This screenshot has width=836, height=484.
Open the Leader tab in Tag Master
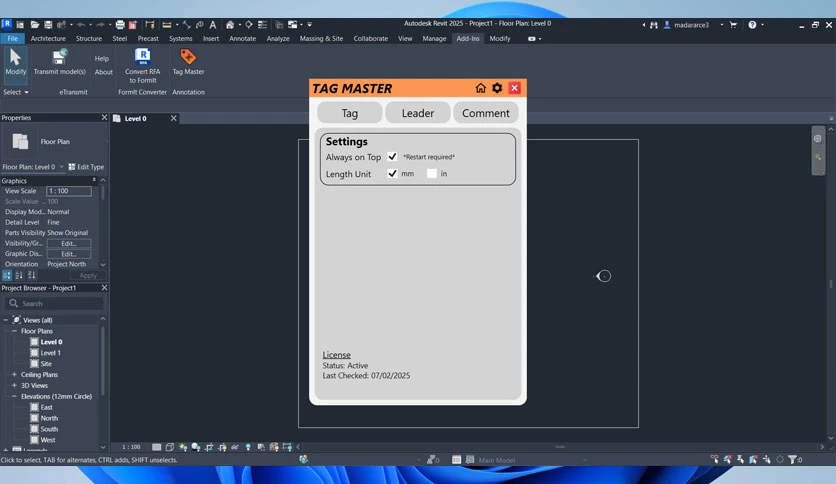point(417,113)
